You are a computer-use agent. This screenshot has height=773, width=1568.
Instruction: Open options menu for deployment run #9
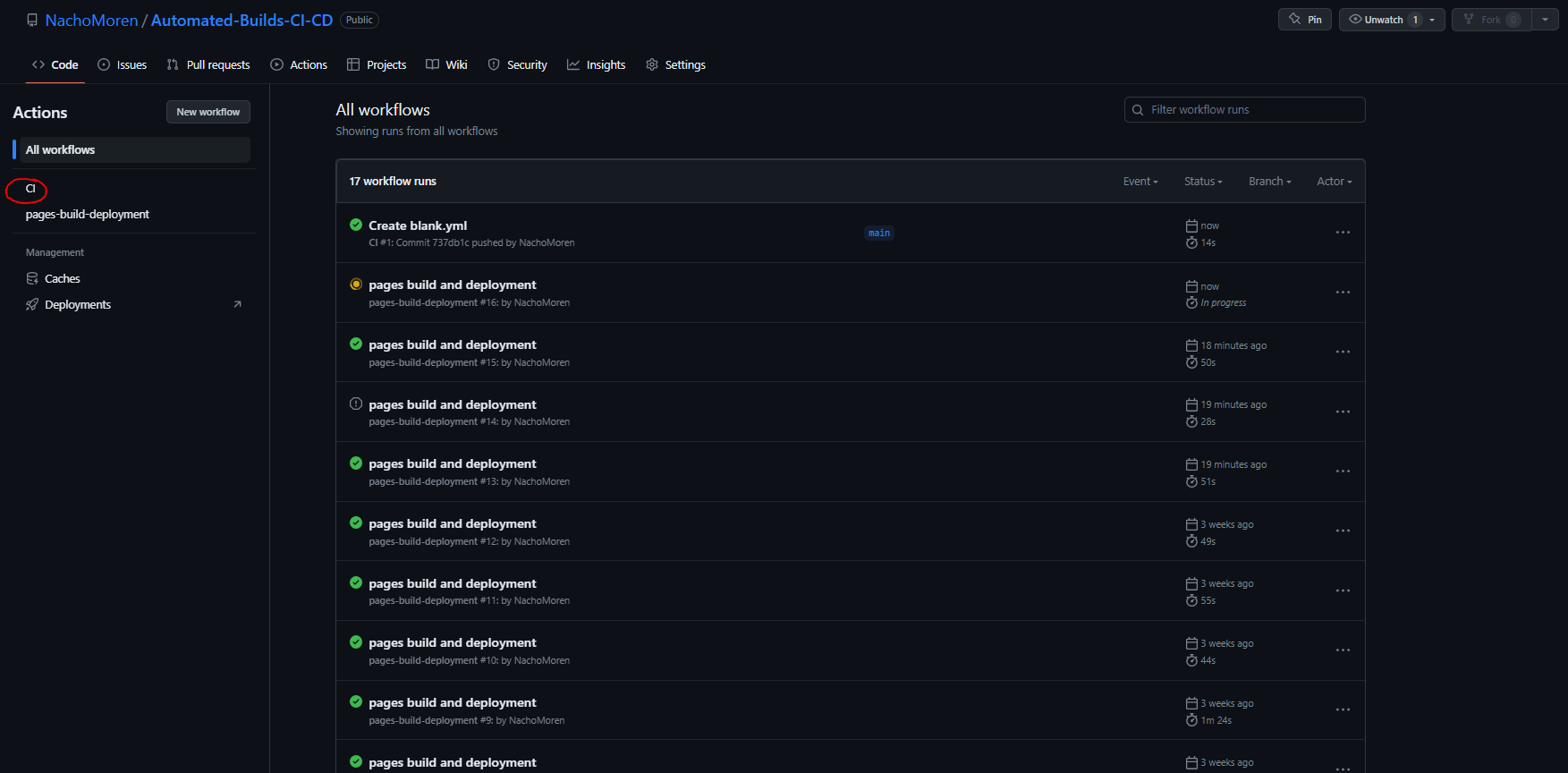tap(1343, 710)
